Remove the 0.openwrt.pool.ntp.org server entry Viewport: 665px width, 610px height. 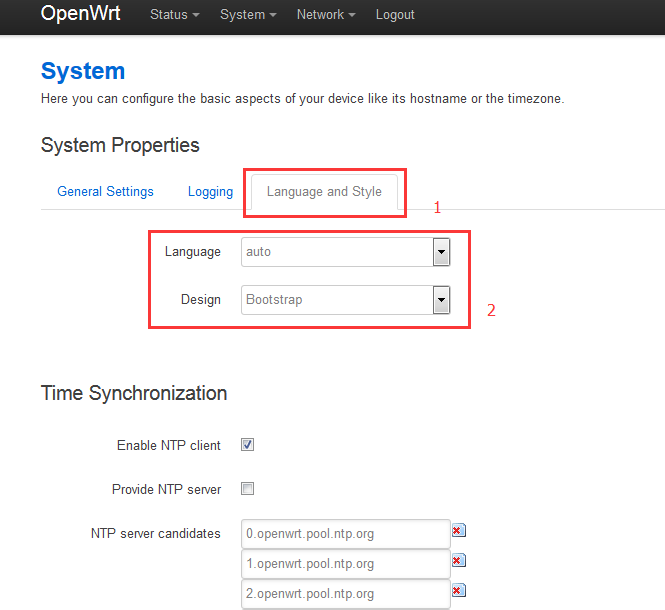(458, 531)
